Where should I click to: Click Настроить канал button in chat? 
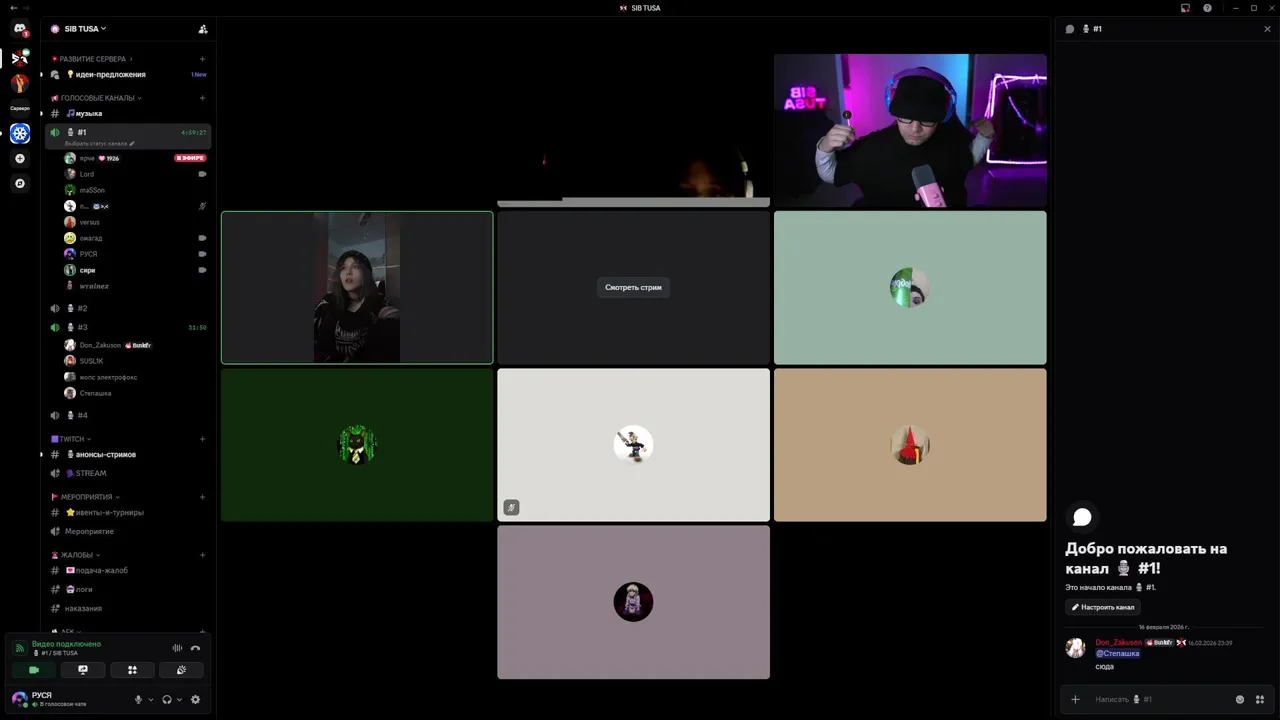(1103, 607)
